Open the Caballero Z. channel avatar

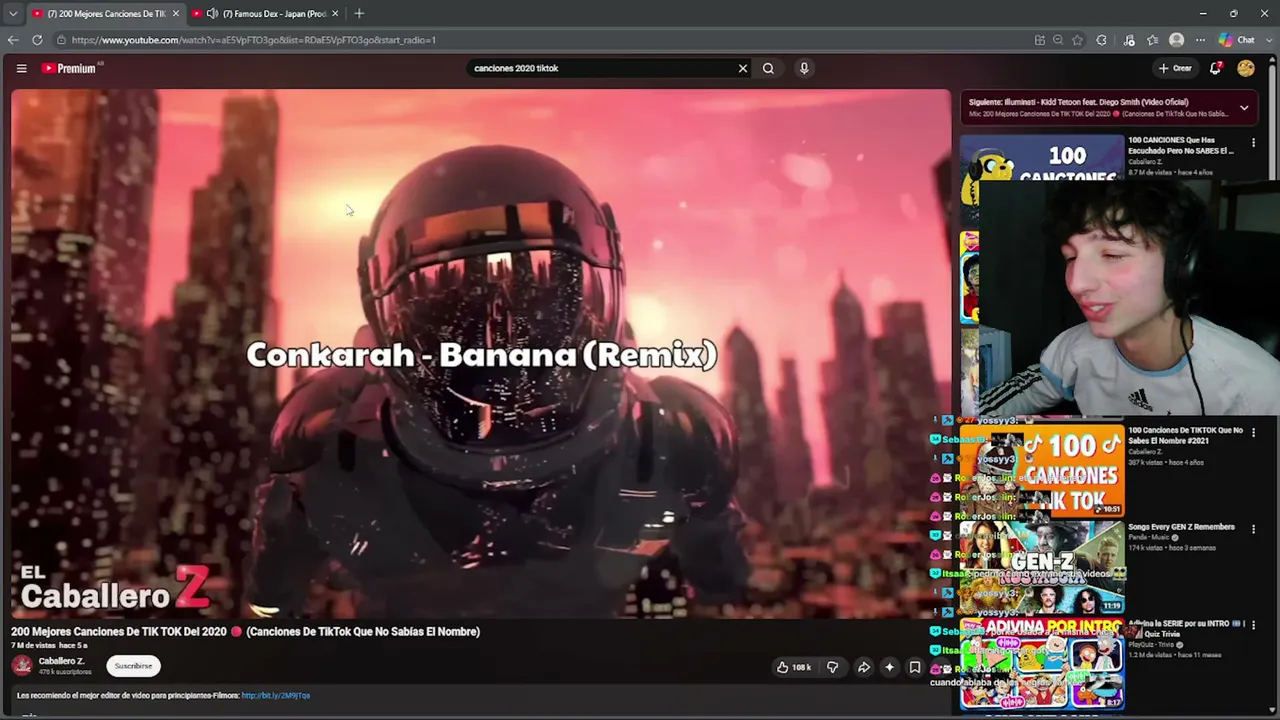(22, 666)
